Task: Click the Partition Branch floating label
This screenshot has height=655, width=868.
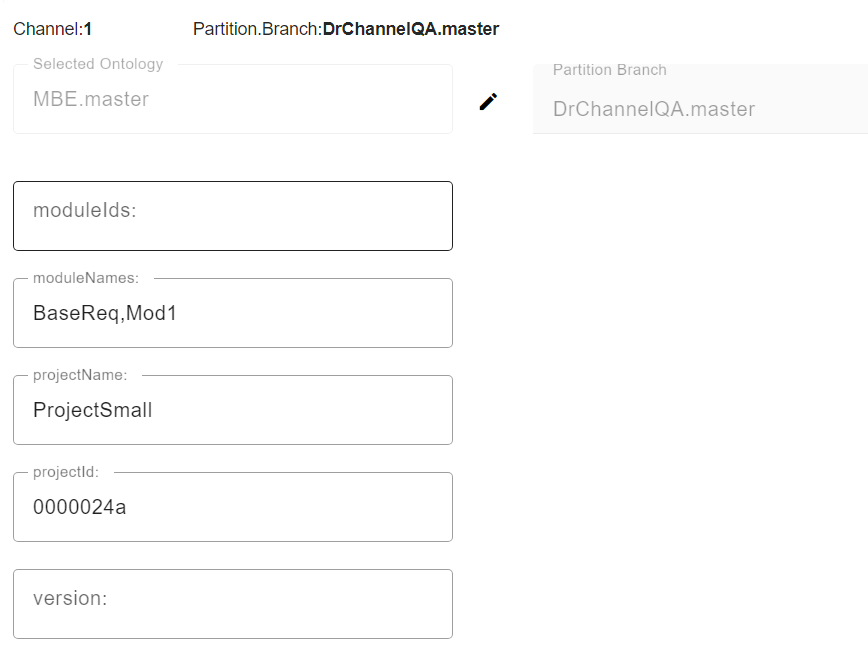Action: click(x=610, y=70)
